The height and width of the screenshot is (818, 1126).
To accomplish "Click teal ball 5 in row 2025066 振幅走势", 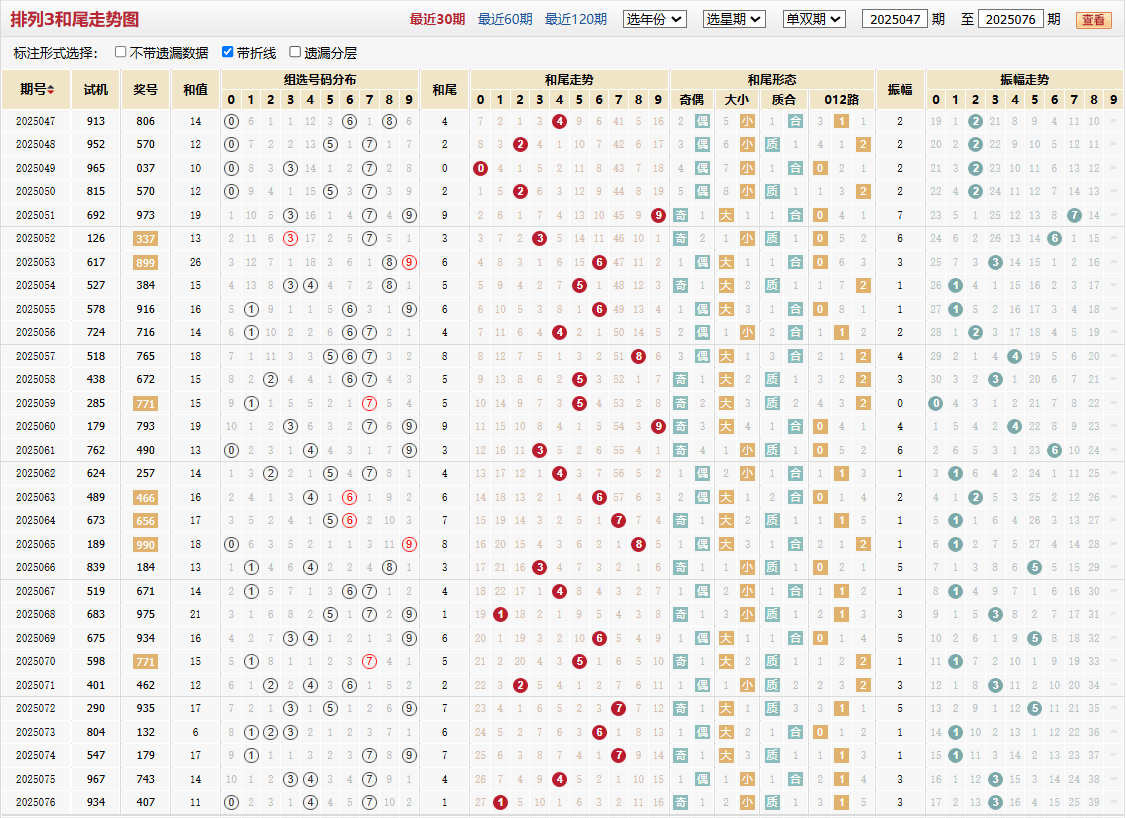I will pyautogui.click(x=1035, y=567).
